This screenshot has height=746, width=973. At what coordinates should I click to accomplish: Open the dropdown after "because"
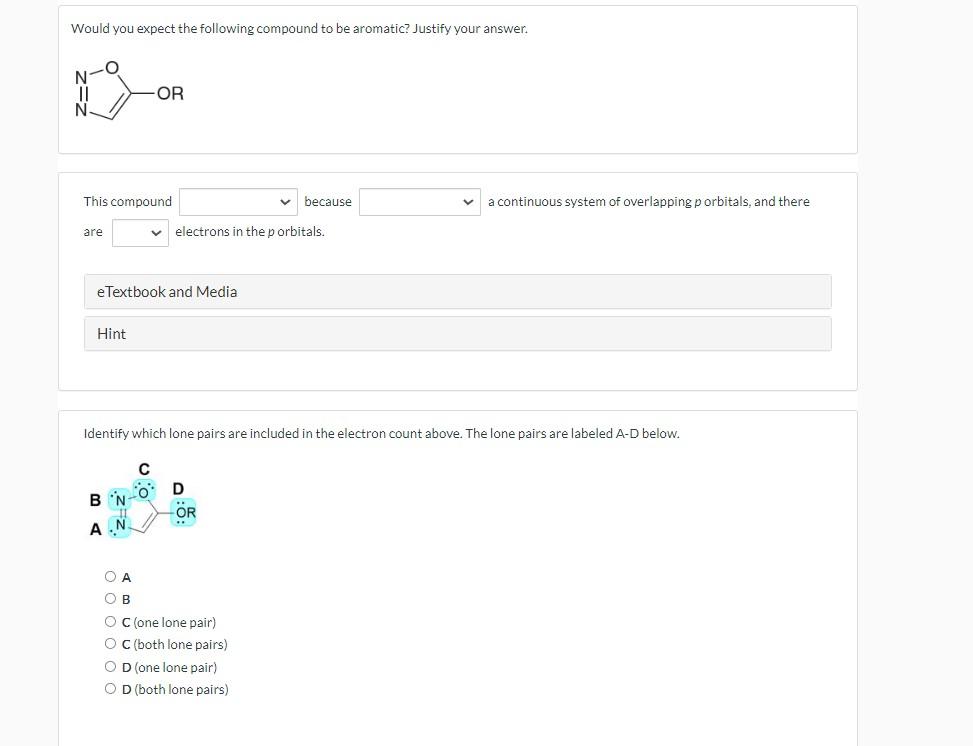pyautogui.click(x=419, y=201)
